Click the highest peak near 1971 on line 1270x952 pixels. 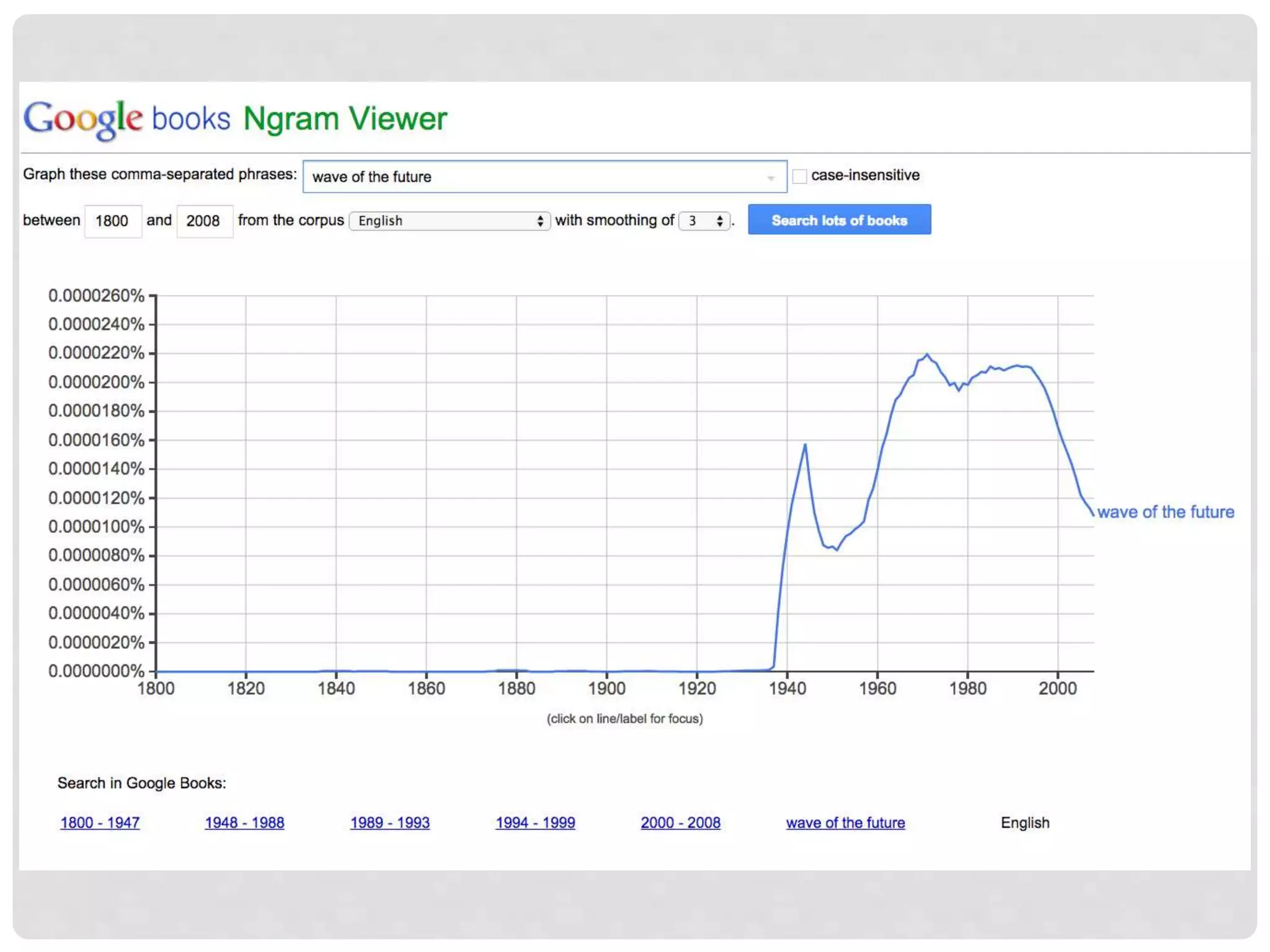pyautogui.click(x=927, y=355)
